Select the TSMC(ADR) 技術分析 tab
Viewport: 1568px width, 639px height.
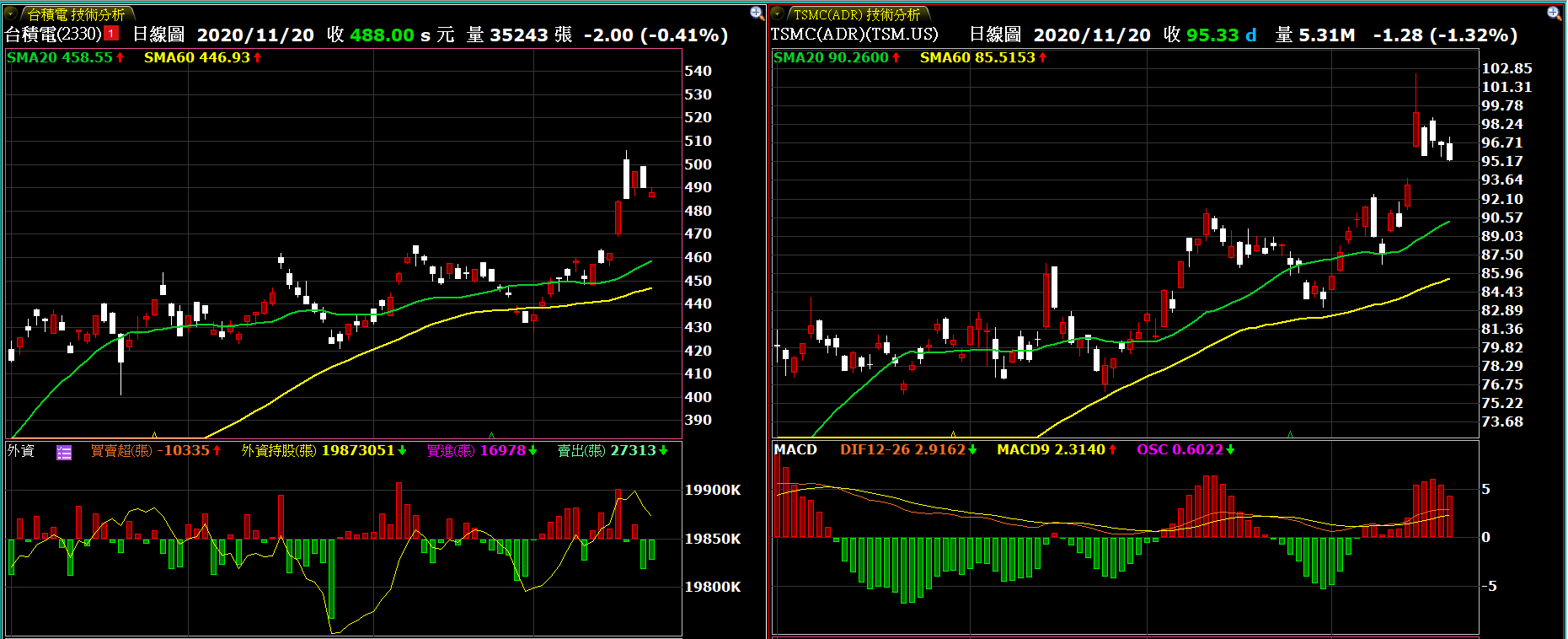click(x=857, y=14)
